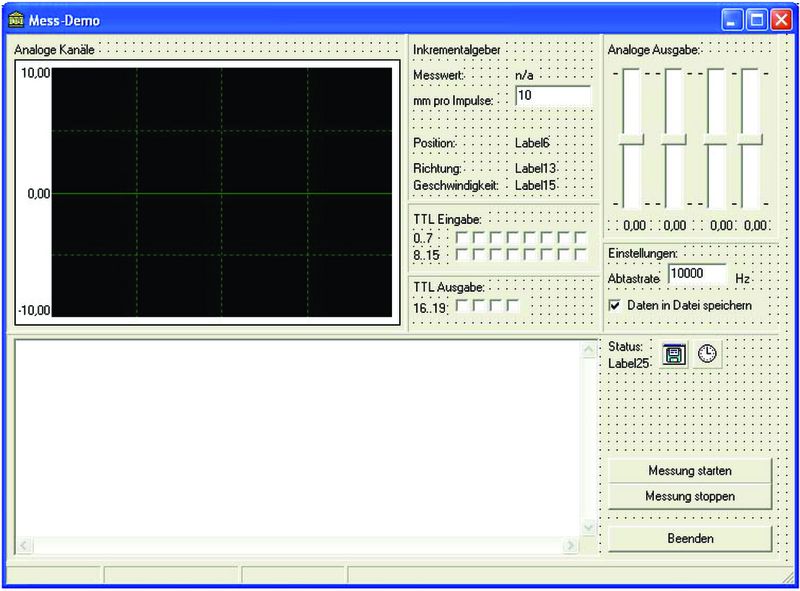
Task: Check fourth TTL Eingabe box in row 0..7
Action: 513,237
